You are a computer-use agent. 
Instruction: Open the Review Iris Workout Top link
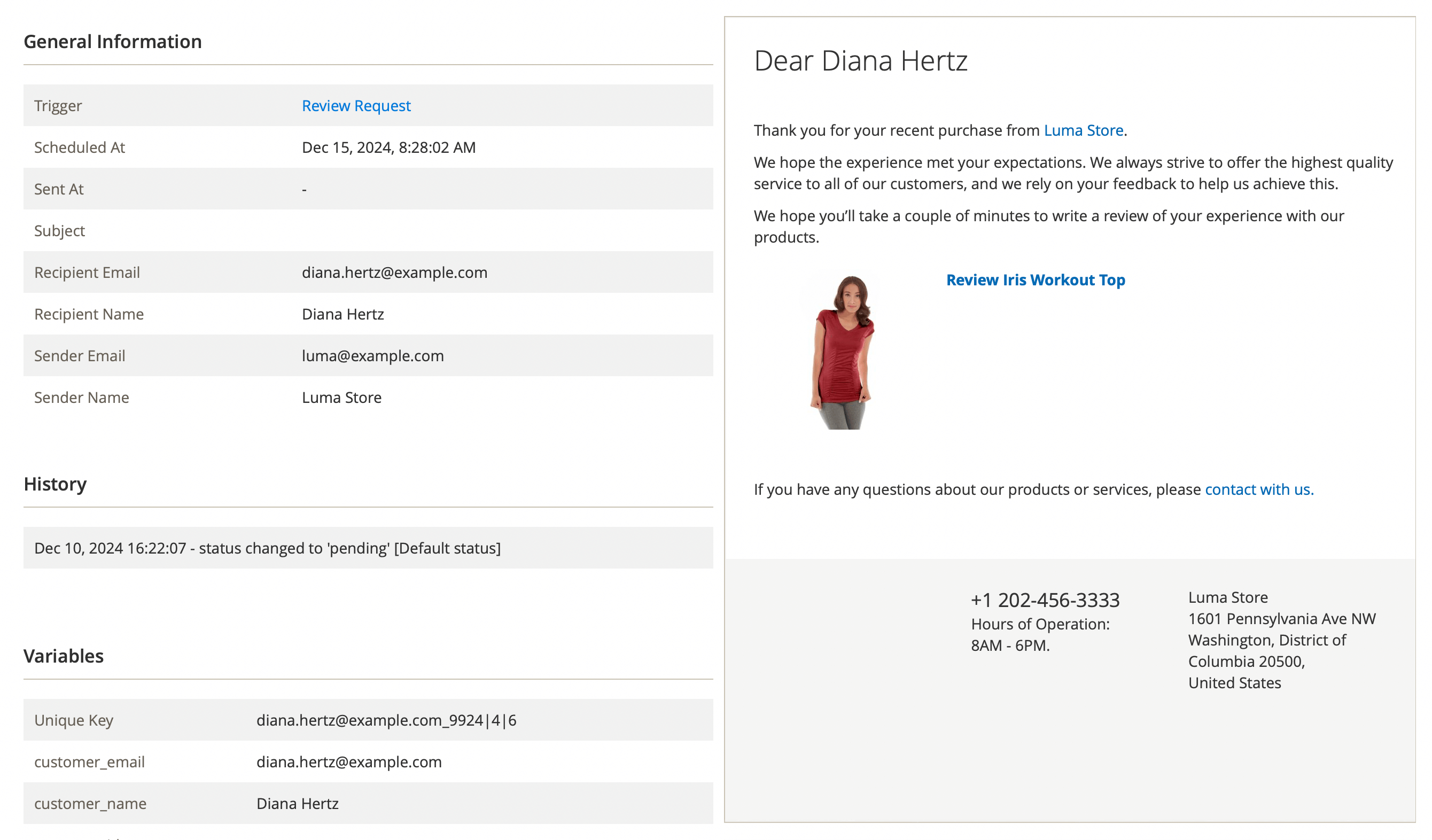pyautogui.click(x=1036, y=279)
